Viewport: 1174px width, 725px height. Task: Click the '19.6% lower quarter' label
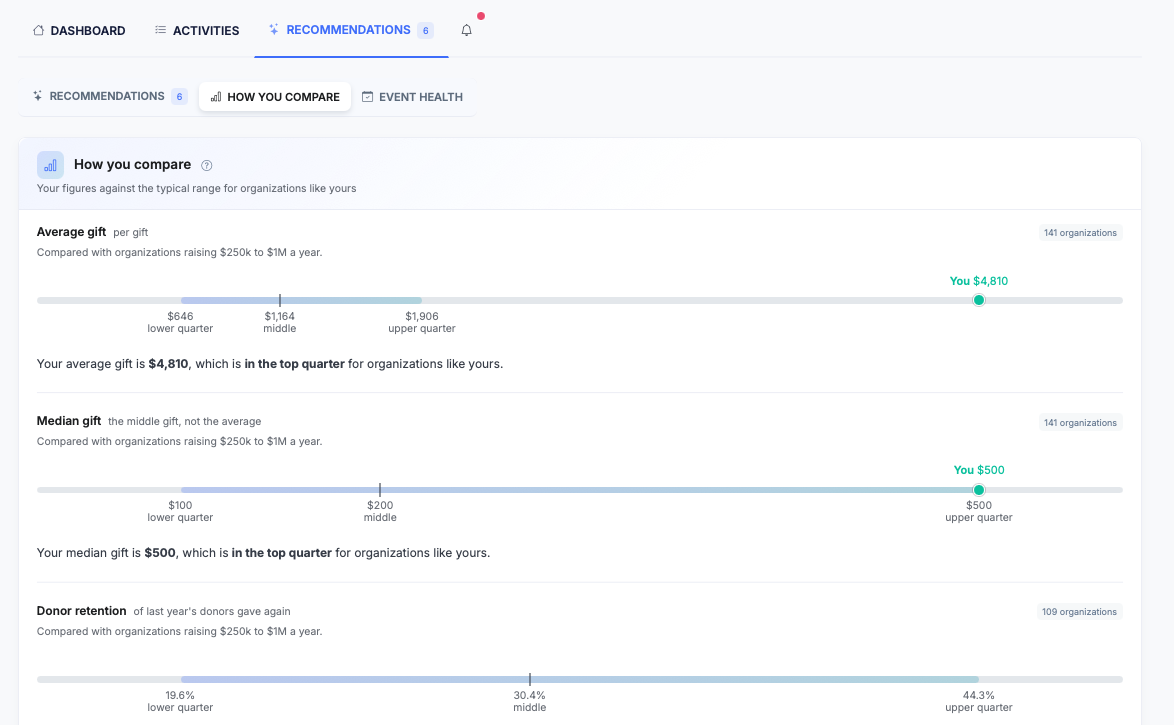point(180,702)
